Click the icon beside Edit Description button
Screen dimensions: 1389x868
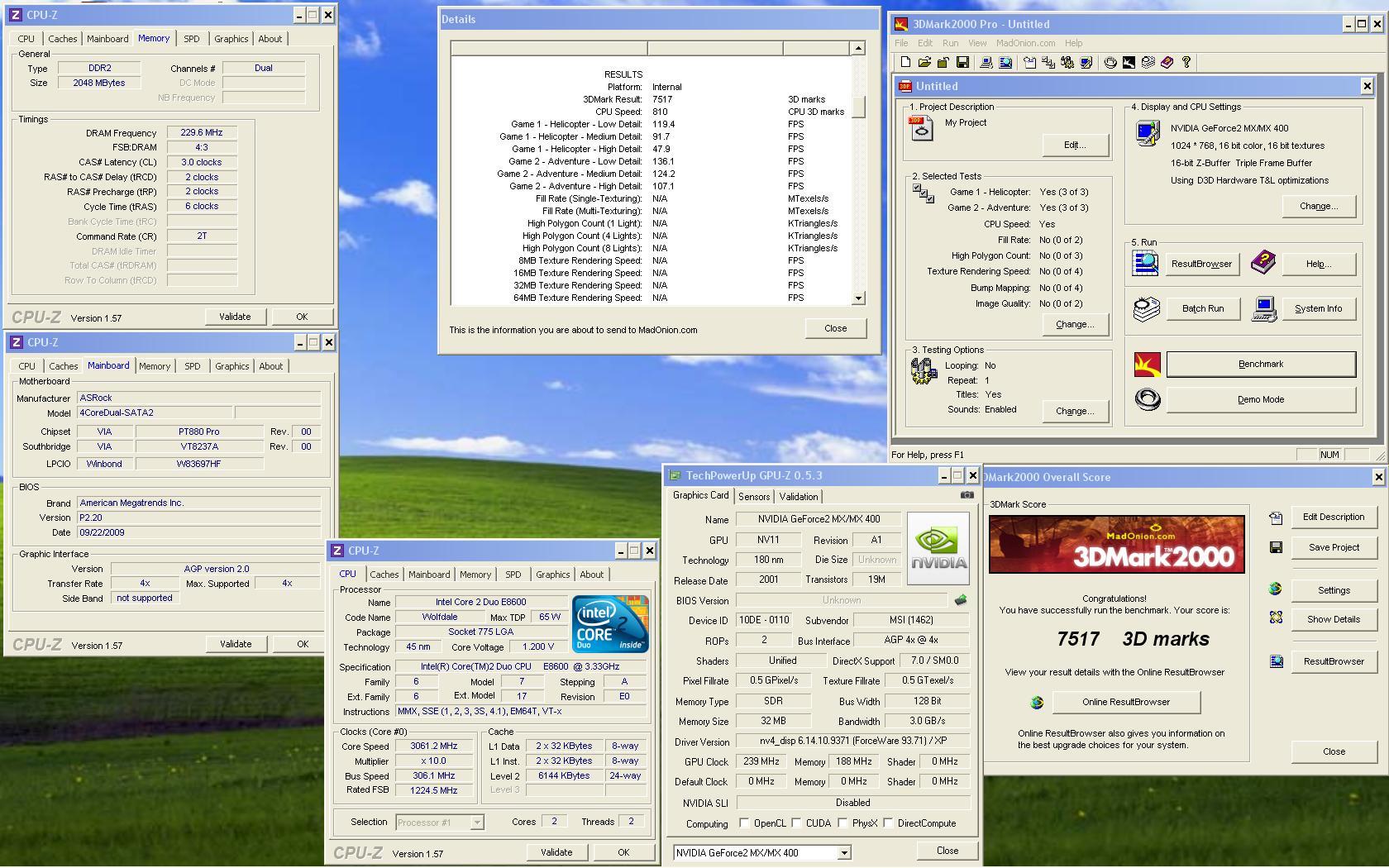(1276, 517)
